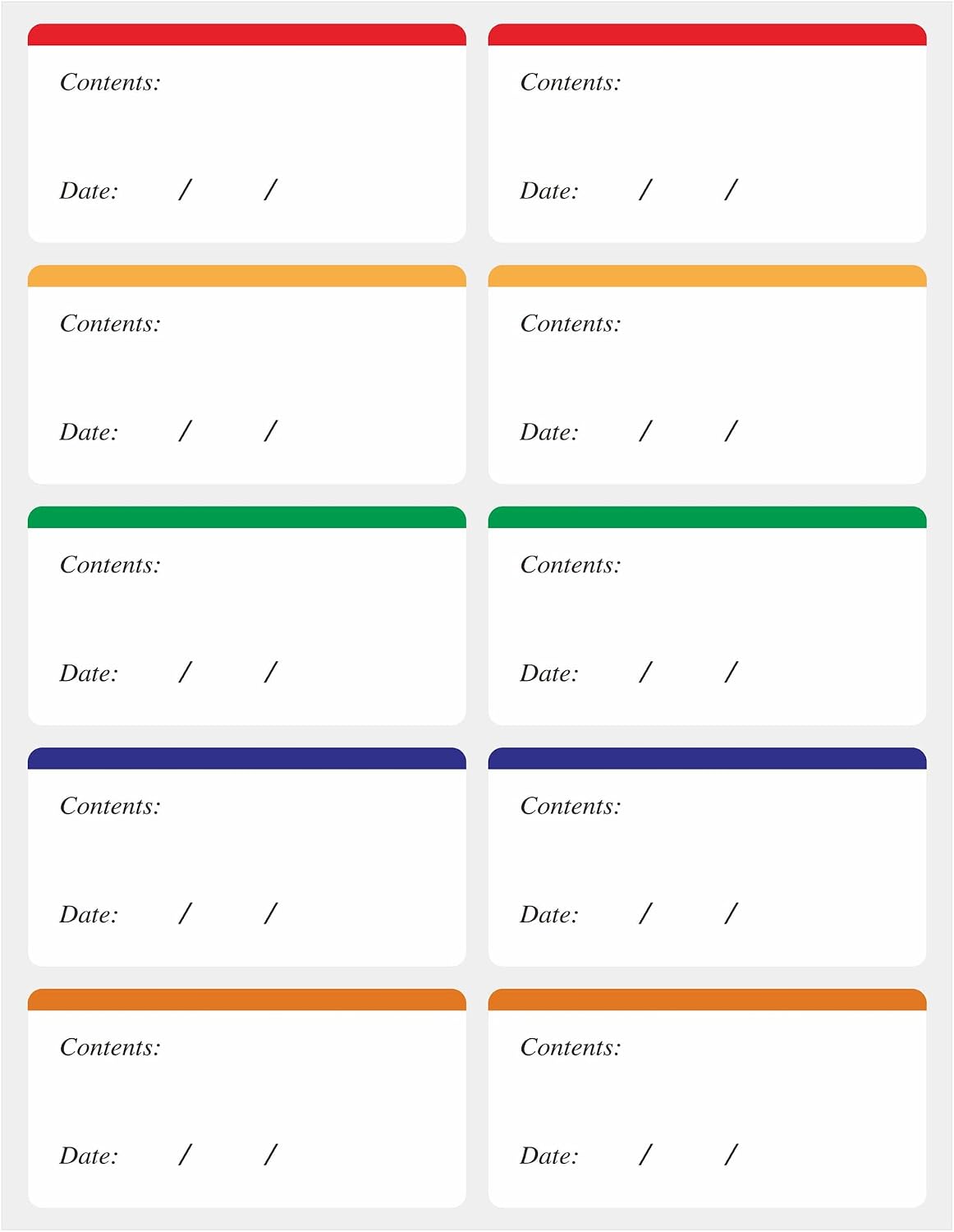Click Date text on right yellow label
The image size is (954, 1232).
point(549,432)
